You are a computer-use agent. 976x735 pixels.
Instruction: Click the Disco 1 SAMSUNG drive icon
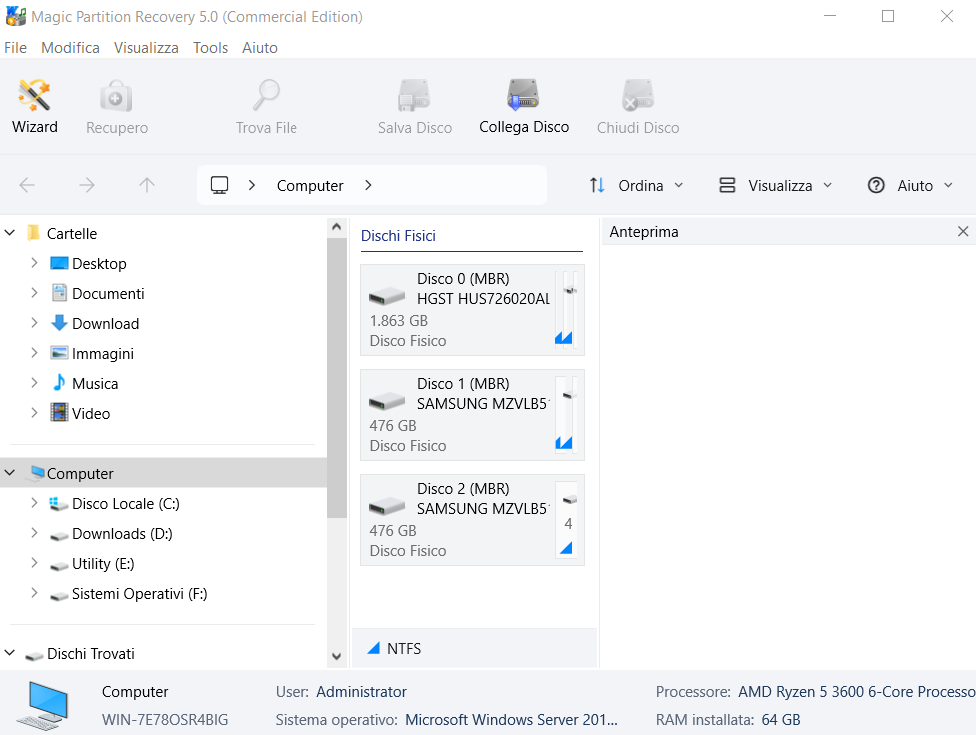tap(387, 401)
